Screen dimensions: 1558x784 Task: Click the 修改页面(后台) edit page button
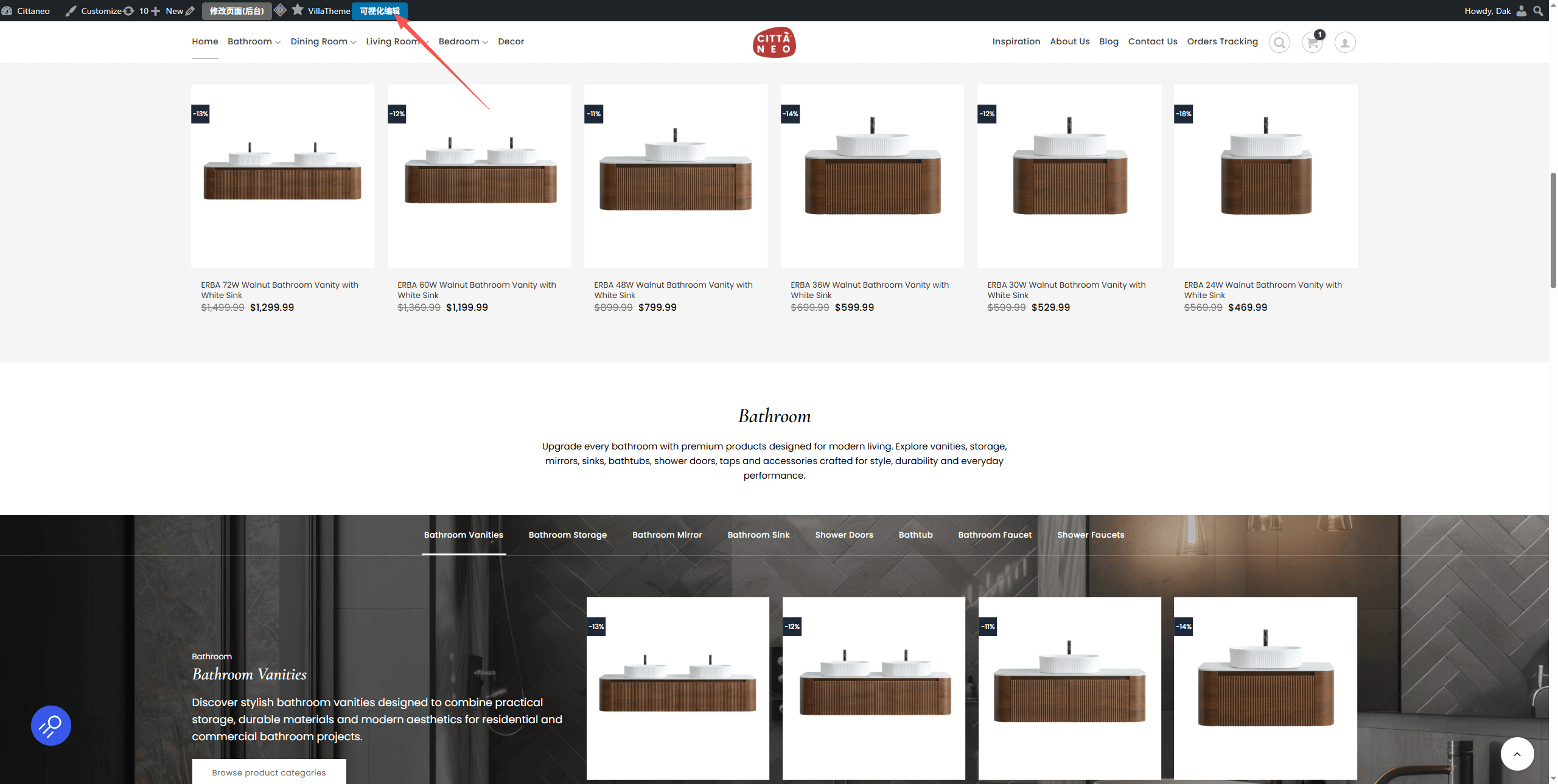click(237, 11)
